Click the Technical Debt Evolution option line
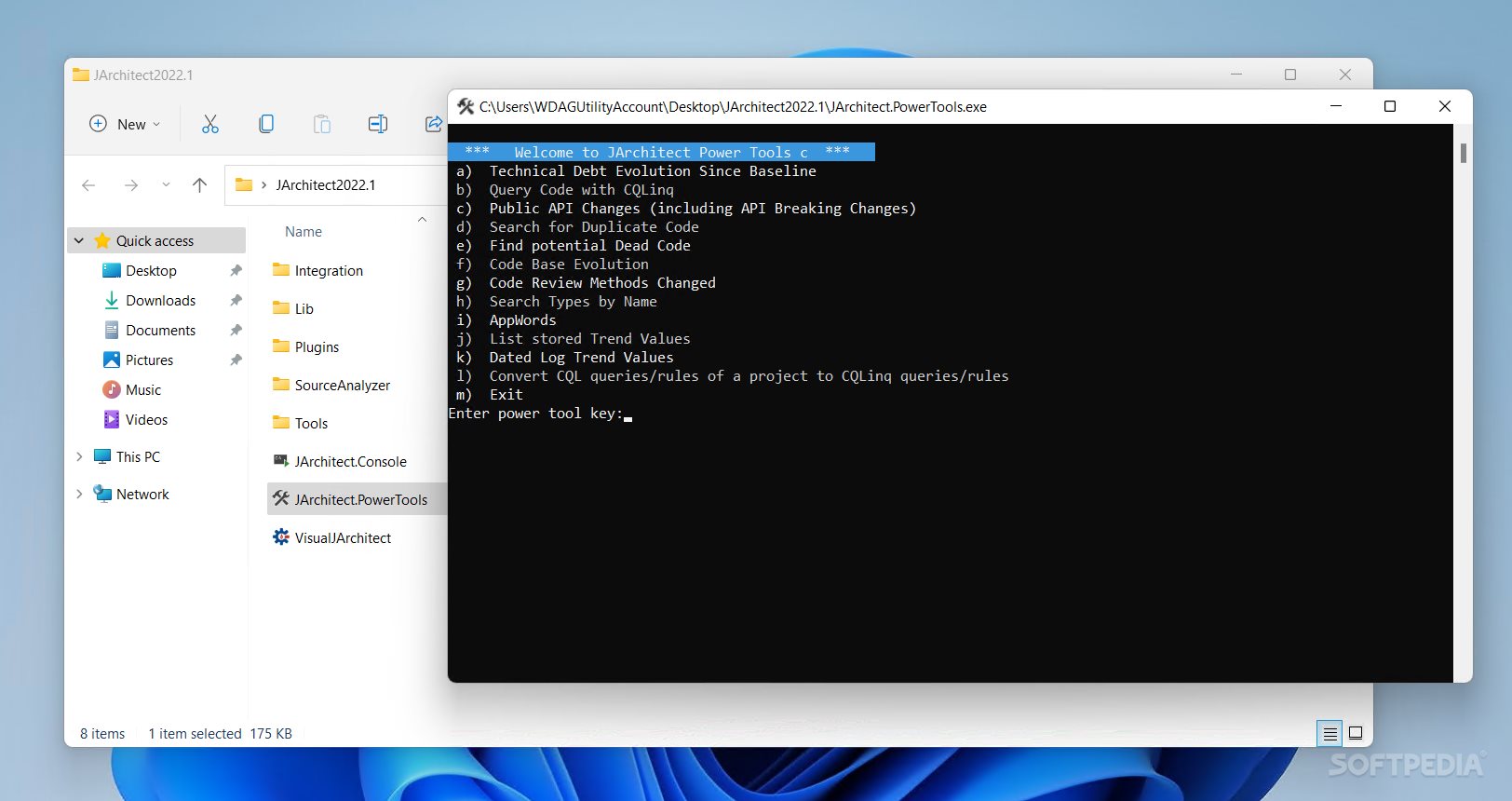1512x801 pixels. (636, 171)
